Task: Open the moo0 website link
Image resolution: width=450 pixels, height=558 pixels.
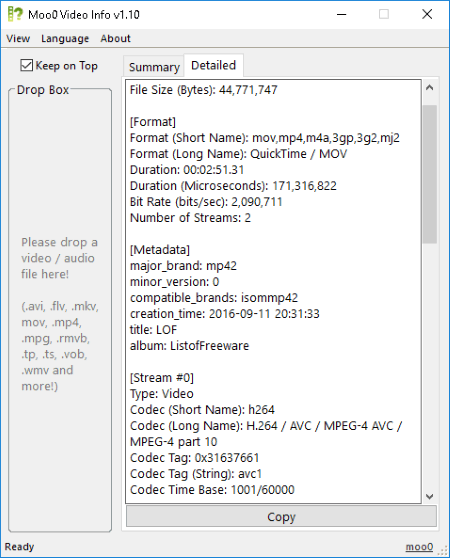Action: [x=419, y=547]
